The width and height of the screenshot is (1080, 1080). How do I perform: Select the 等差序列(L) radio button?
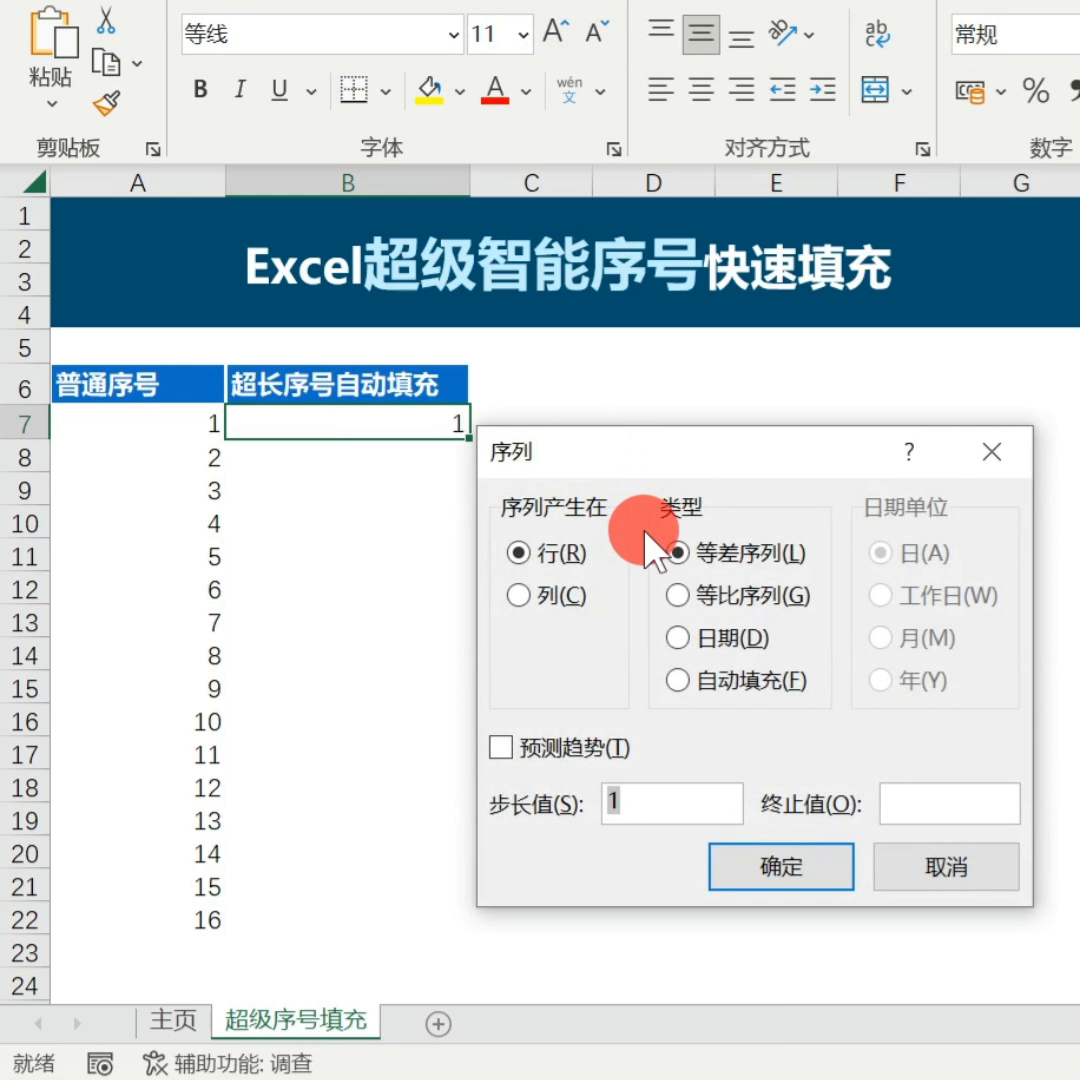click(678, 553)
